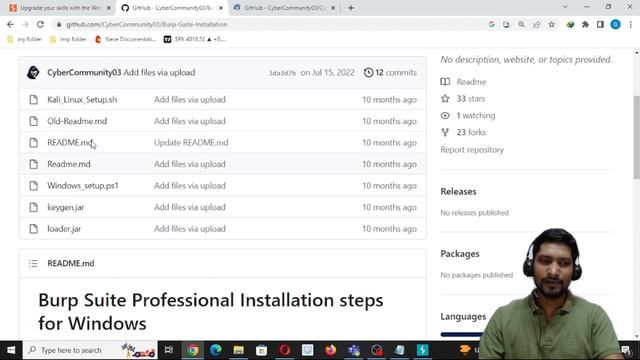Click the address bar URL field
Screen dimensions: 640x360
tap(269, 24)
